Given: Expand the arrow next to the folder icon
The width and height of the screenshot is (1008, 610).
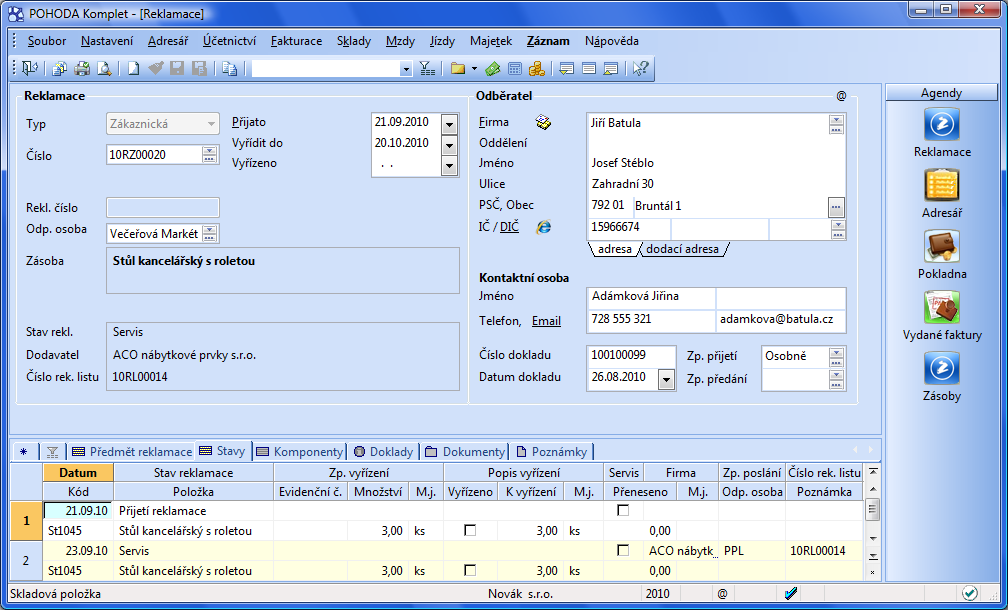Looking at the screenshot, I should (474, 69).
